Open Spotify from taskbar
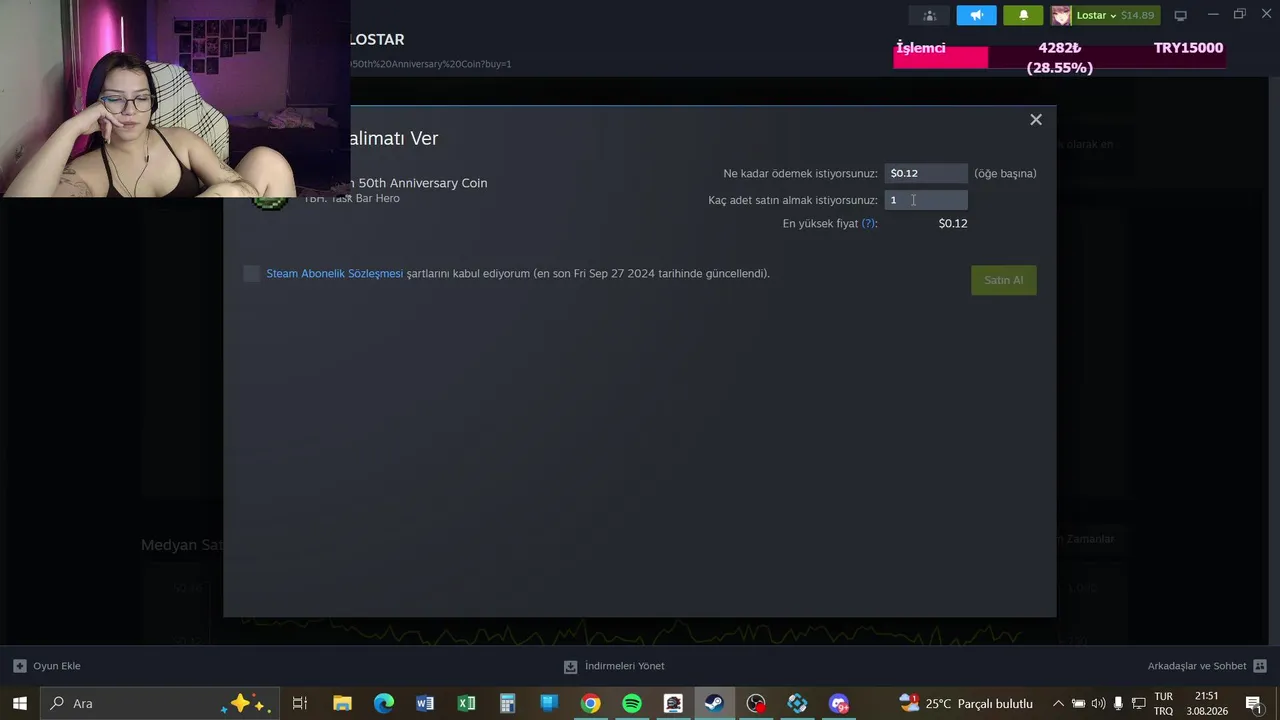1280x720 pixels. (x=632, y=703)
